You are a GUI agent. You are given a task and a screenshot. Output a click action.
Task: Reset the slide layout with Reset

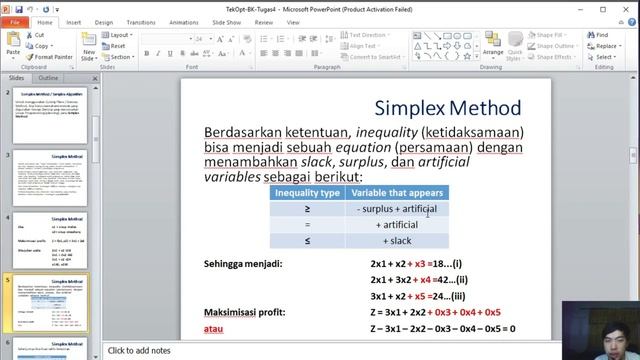click(113, 46)
